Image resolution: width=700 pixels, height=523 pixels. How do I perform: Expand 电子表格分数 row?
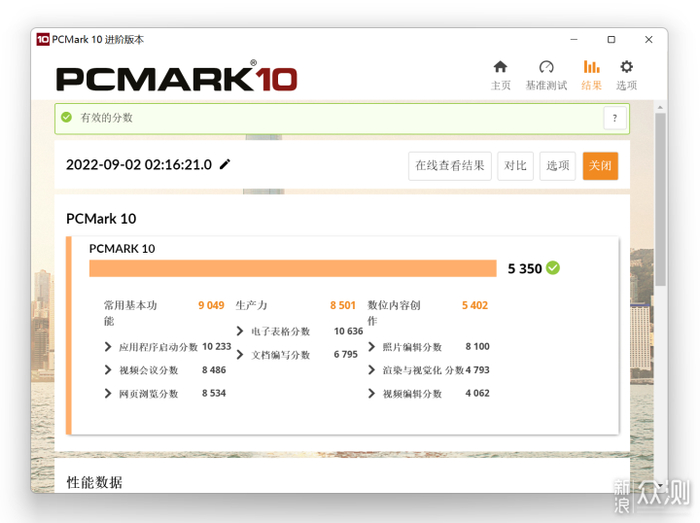pyautogui.click(x=240, y=331)
